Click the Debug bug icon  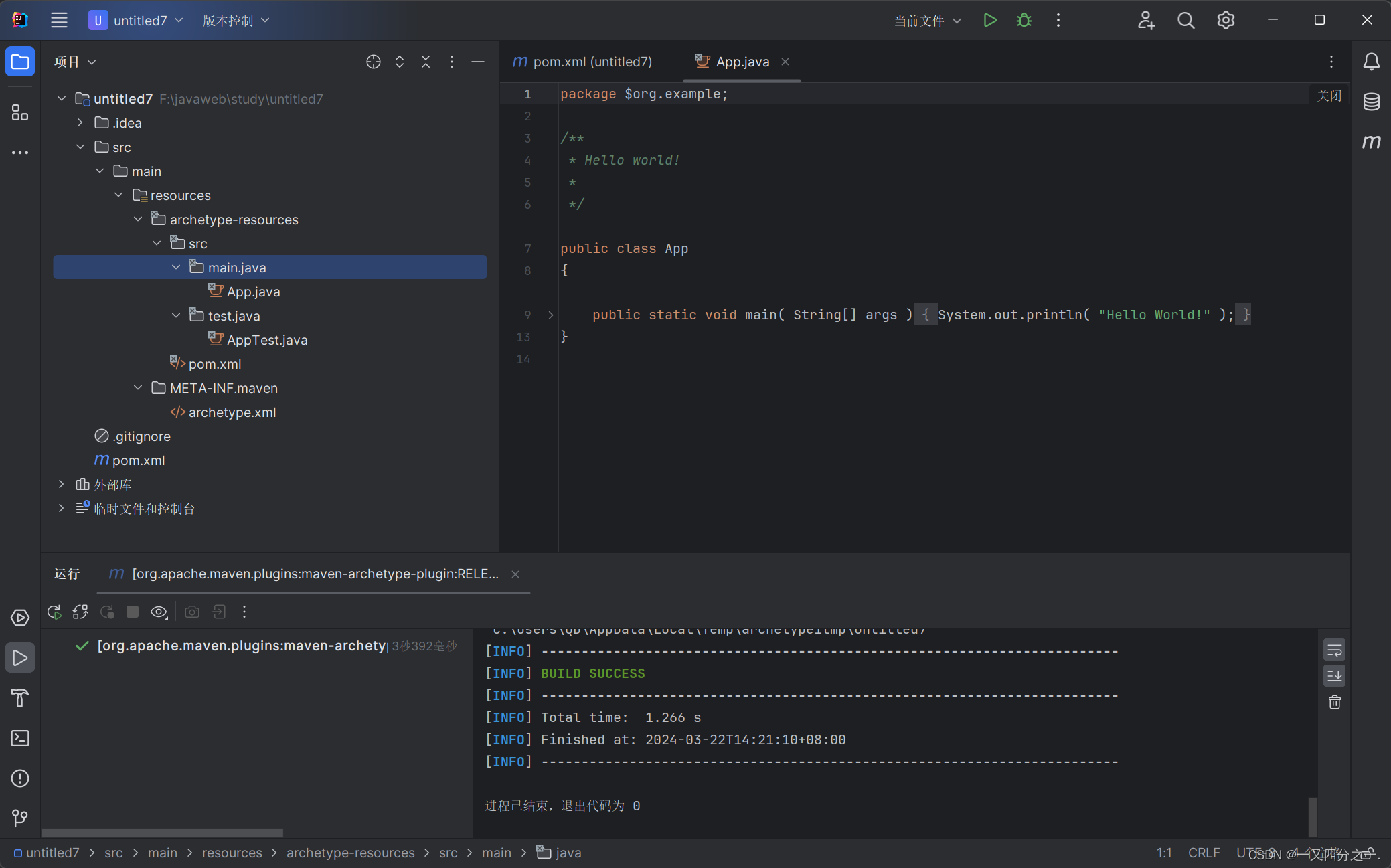point(1024,20)
